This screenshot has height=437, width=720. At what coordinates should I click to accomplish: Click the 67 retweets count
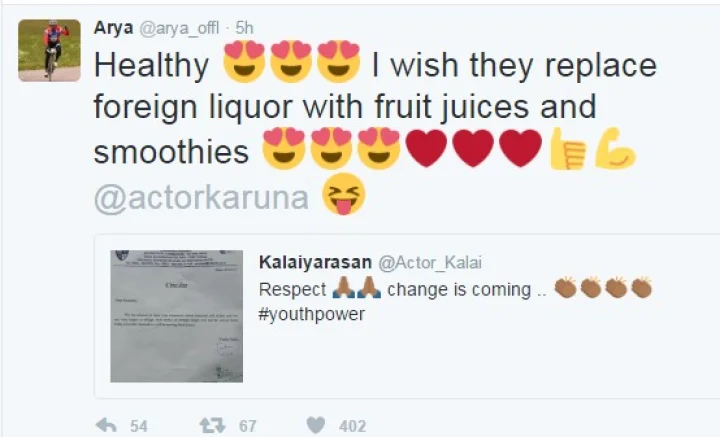[x=248, y=426]
